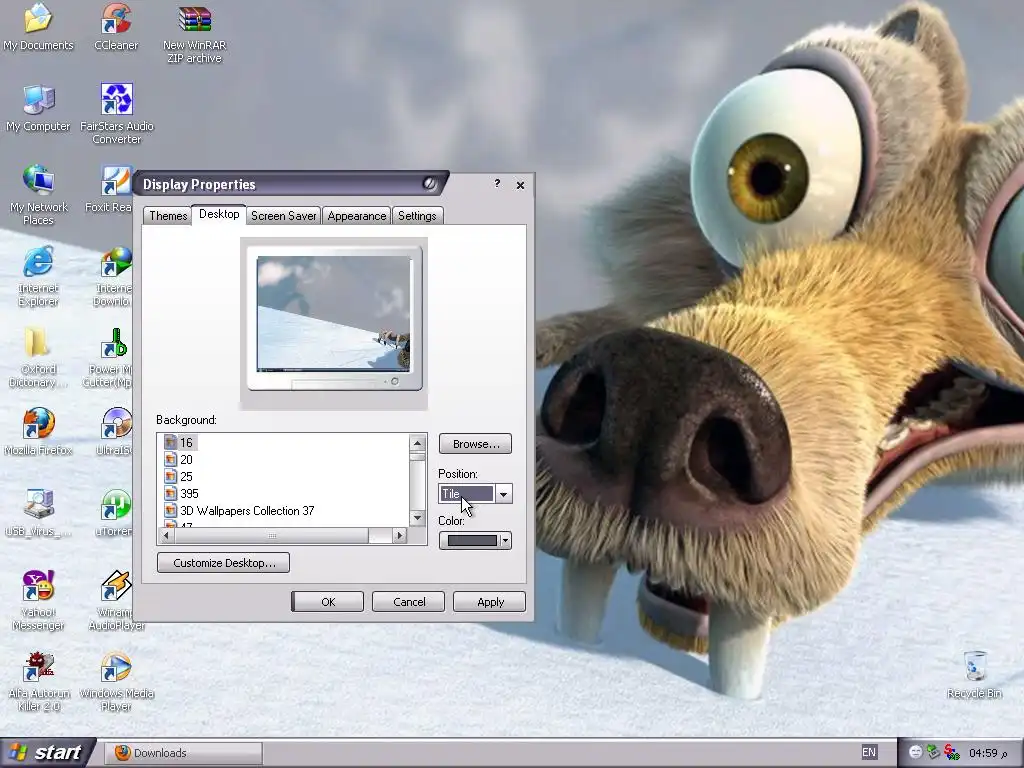This screenshot has height=768, width=1024.
Task: Launch Internet Explorer from desktop
Action: 38,276
